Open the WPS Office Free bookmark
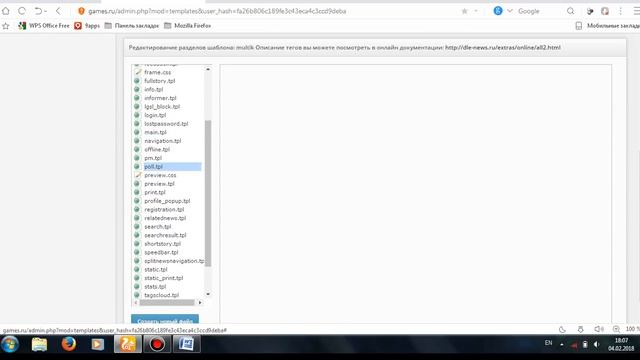The height and width of the screenshot is (360, 640). tap(44, 26)
